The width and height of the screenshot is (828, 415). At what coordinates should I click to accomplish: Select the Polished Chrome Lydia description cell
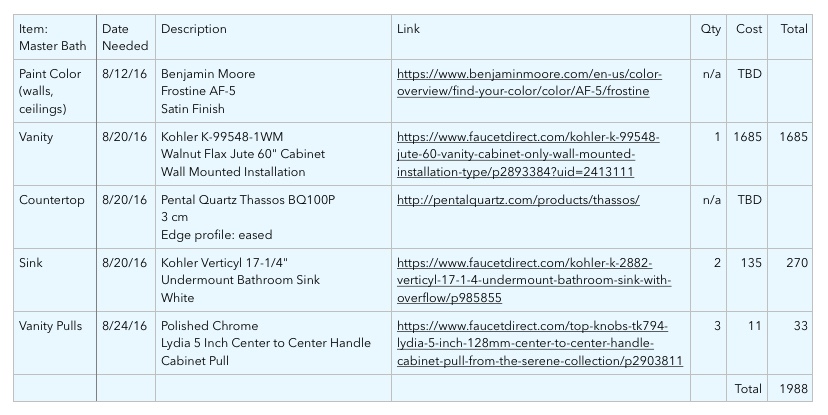[x=274, y=343]
